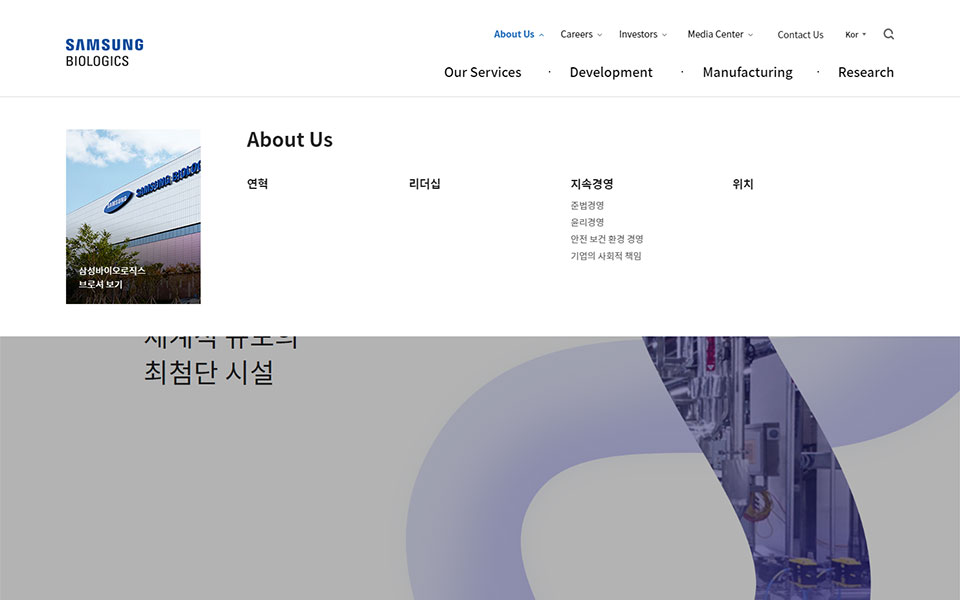Image resolution: width=960 pixels, height=600 pixels.
Task: Open the Our Services menu
Action: coord(482,72)
